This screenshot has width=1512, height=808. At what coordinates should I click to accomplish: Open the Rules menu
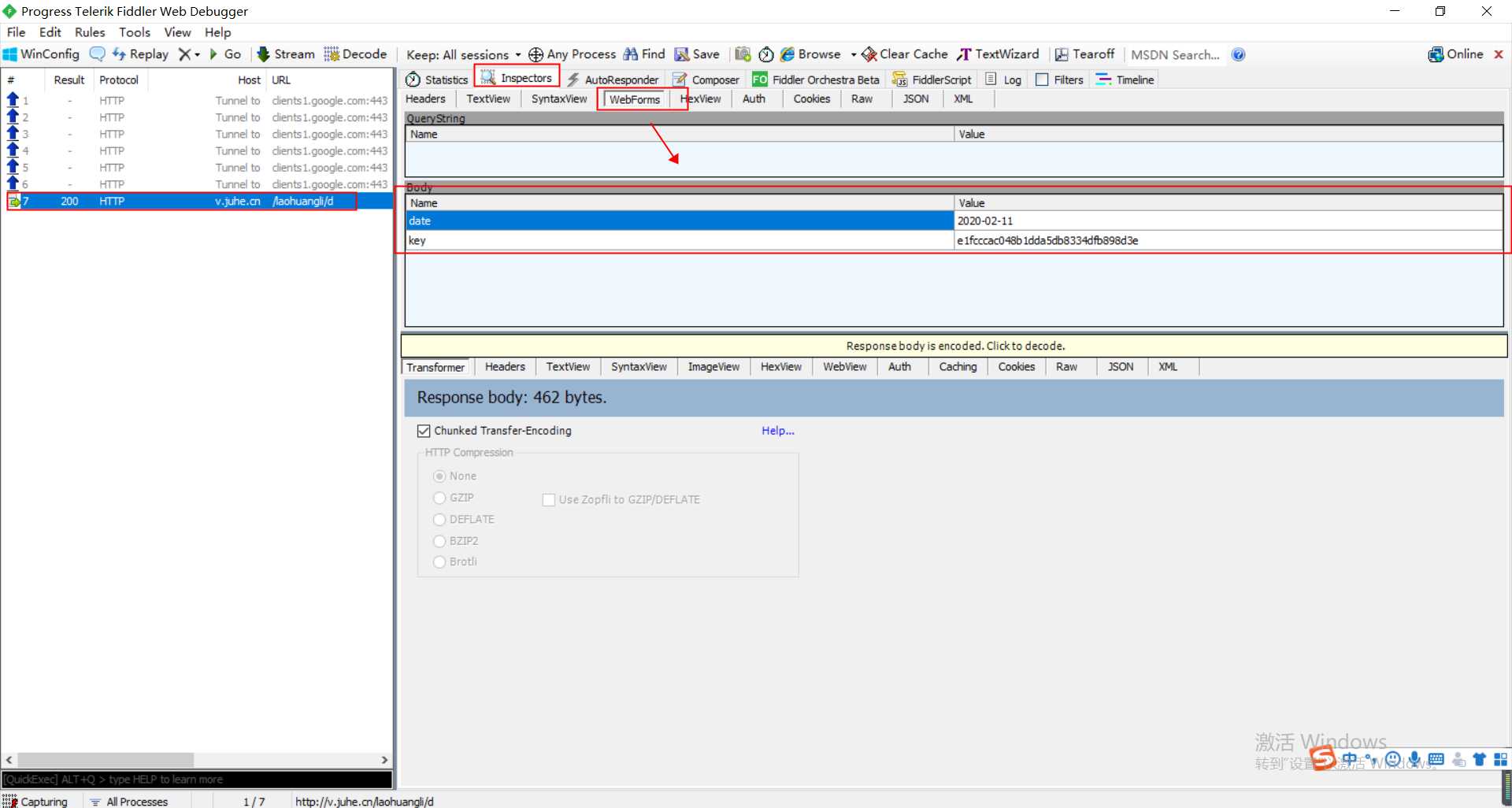coord(90,32)
